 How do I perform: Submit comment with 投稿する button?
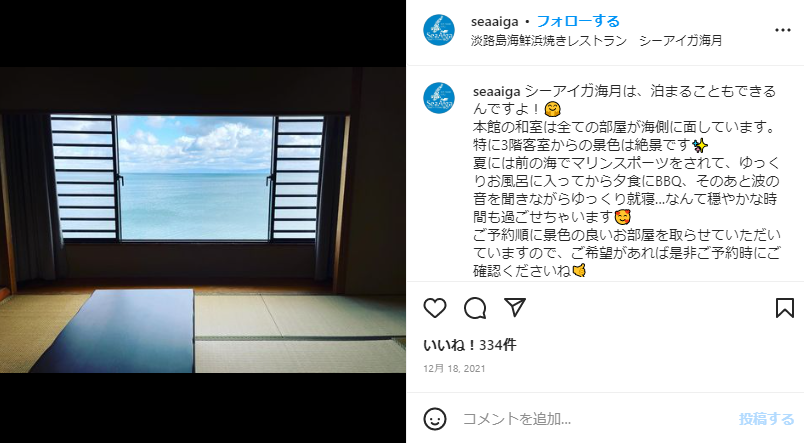(766, 419)
